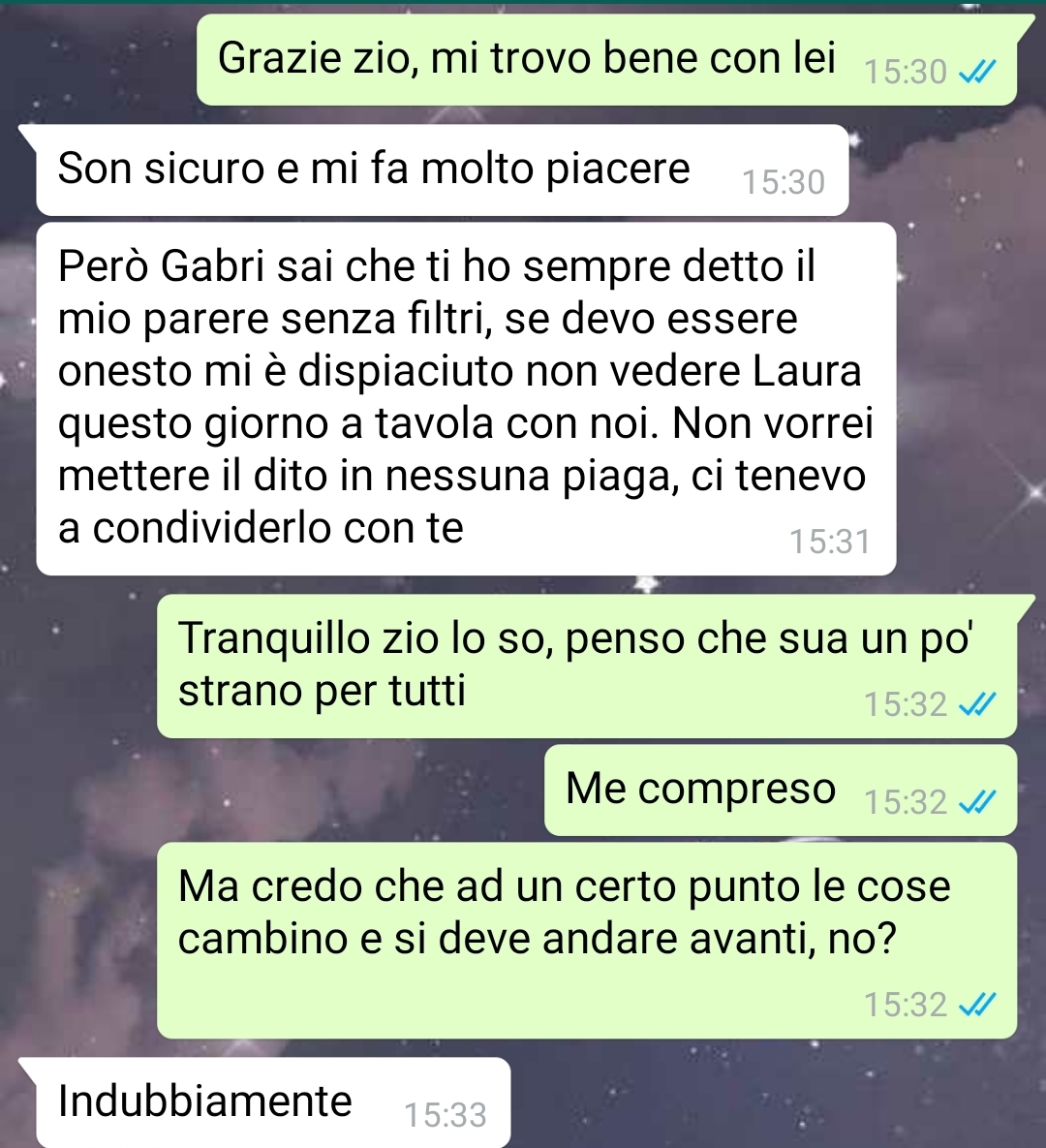
Task: Select the "Me compreso" bubble
Action: click(781, 791)
